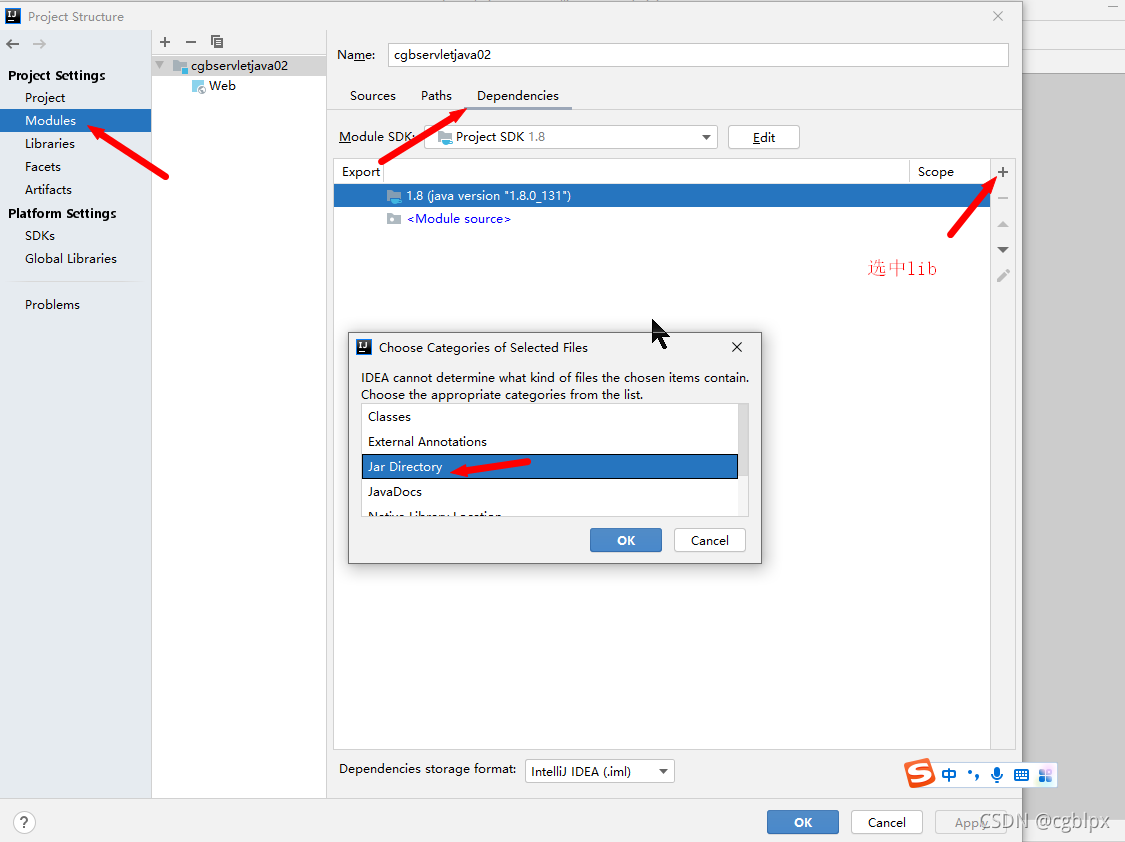Select the cgbservletjava02 module

[x=239, y=65]
